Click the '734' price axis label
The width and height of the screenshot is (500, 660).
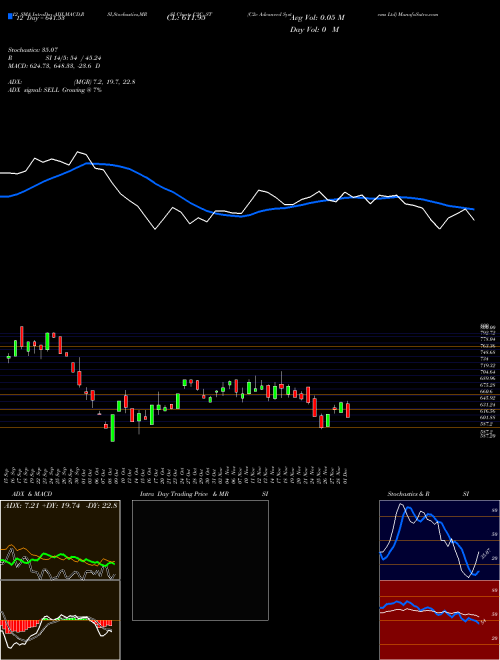pos(484,359)
